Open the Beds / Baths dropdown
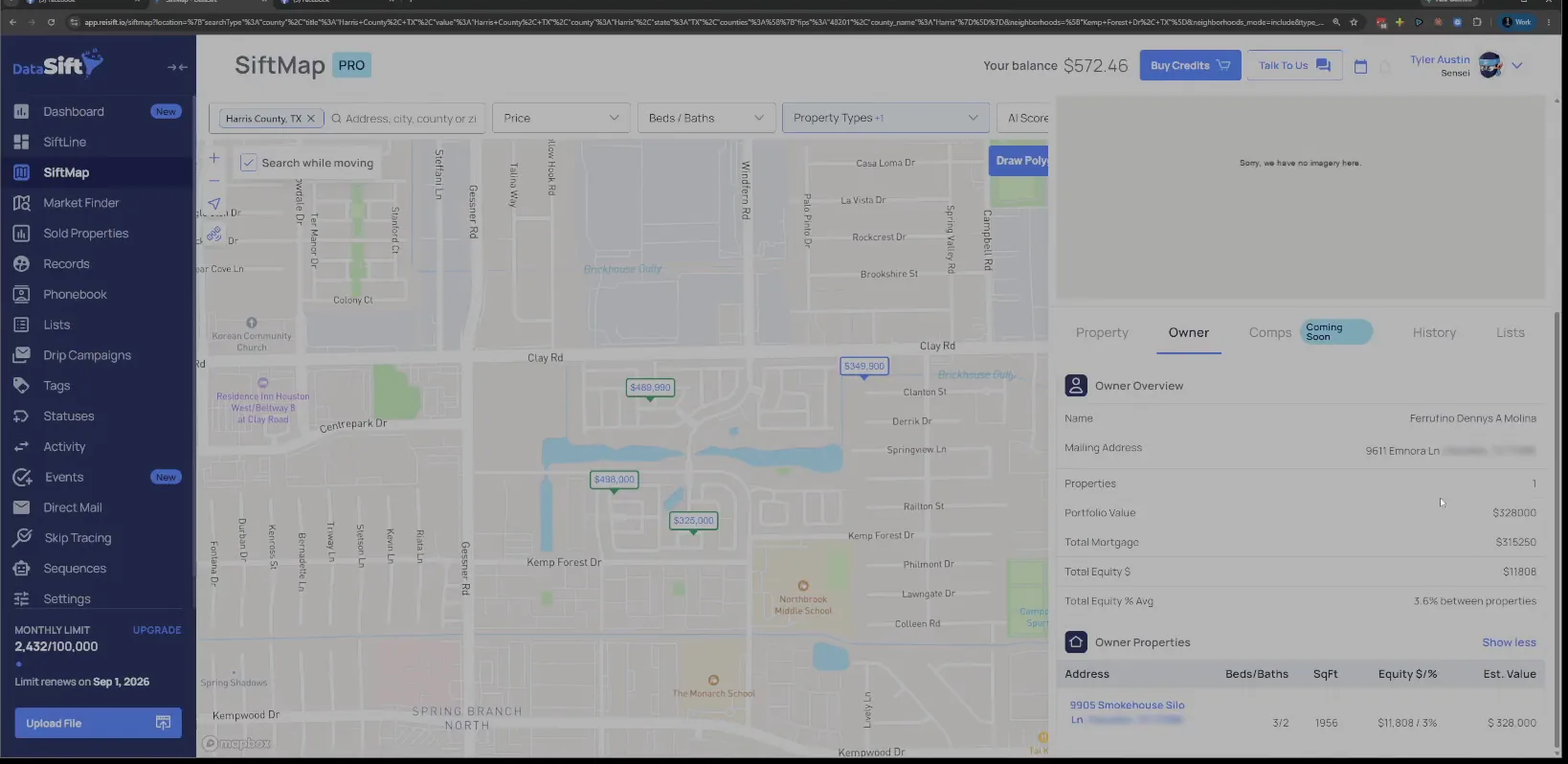The image size is (1568, 764). [x=706, y=118]
